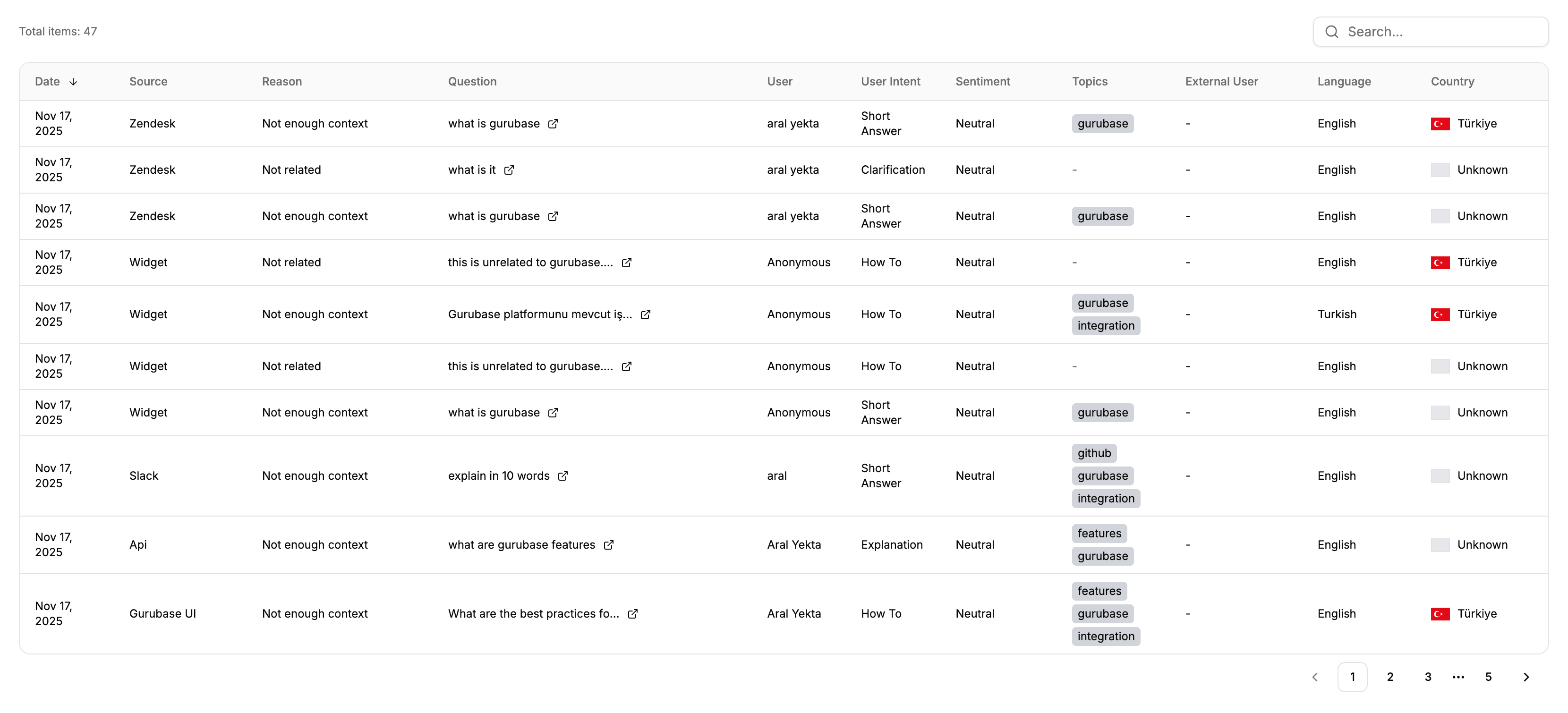The image size is (1568, 713).
Task: Click the Source column header
Action: [x=148, y=81]
